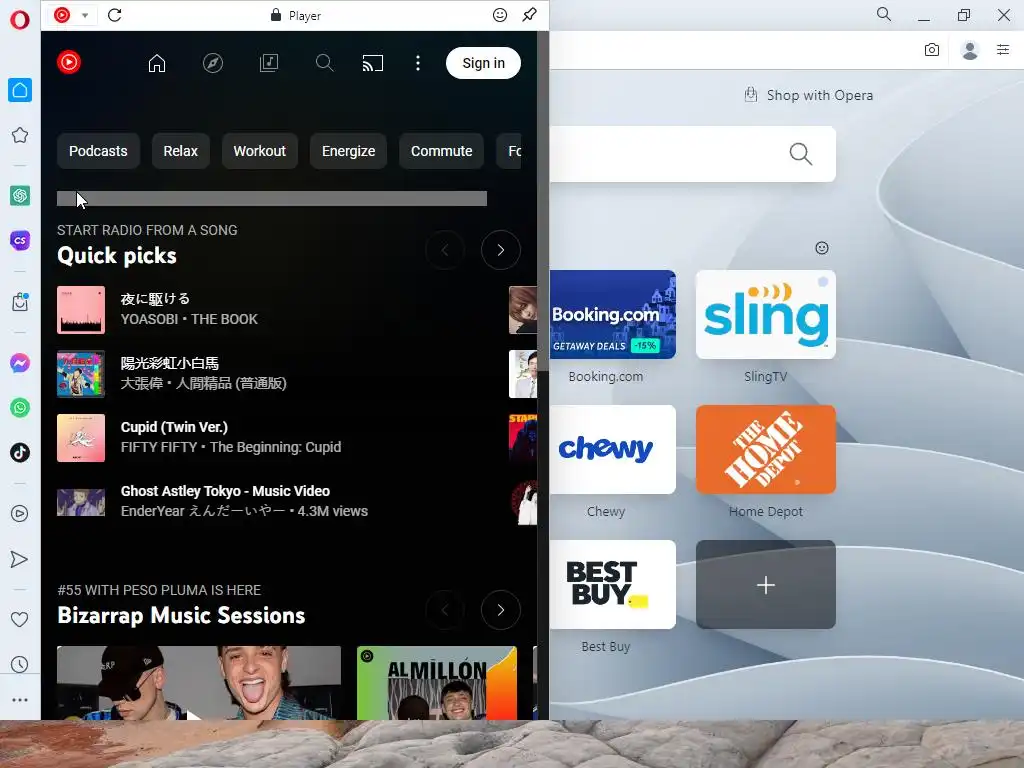Open the History clock sidebar icon
1024x768 pixels.
[20, 665]
